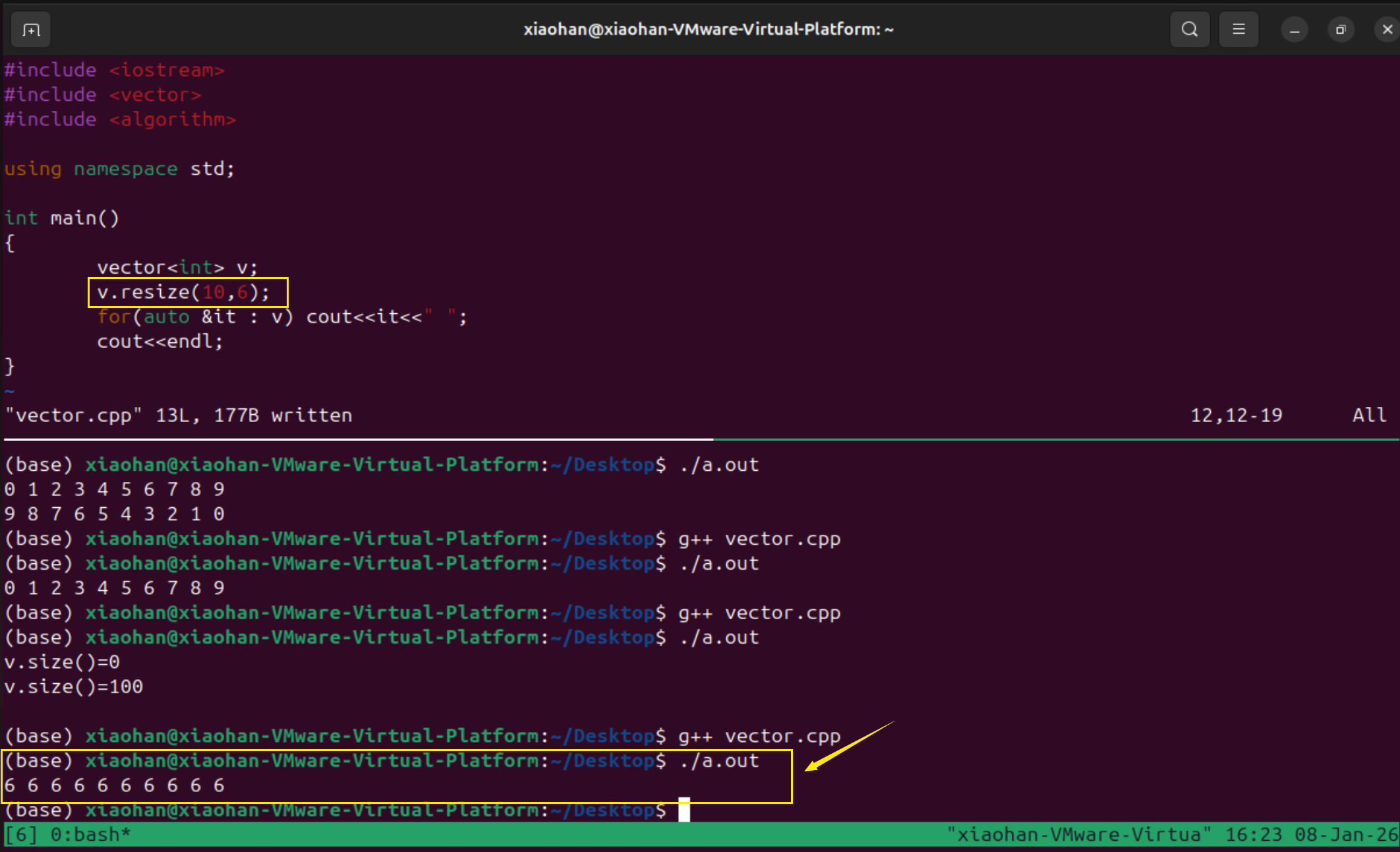Click the output line of sixes
The image size is (1400, 852).
(x=114, y=785)
